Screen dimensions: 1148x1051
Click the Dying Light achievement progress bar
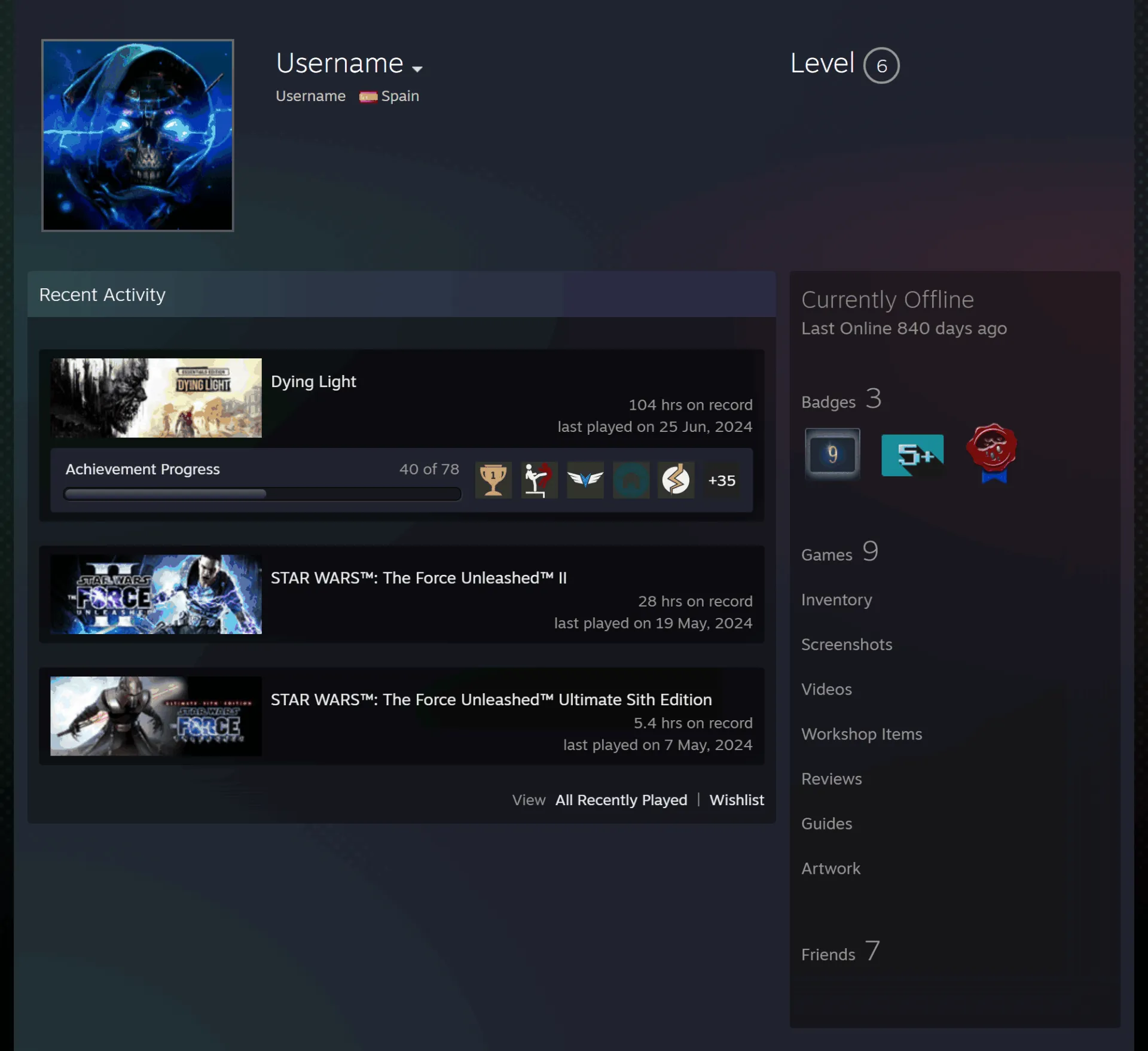(262, 494)
